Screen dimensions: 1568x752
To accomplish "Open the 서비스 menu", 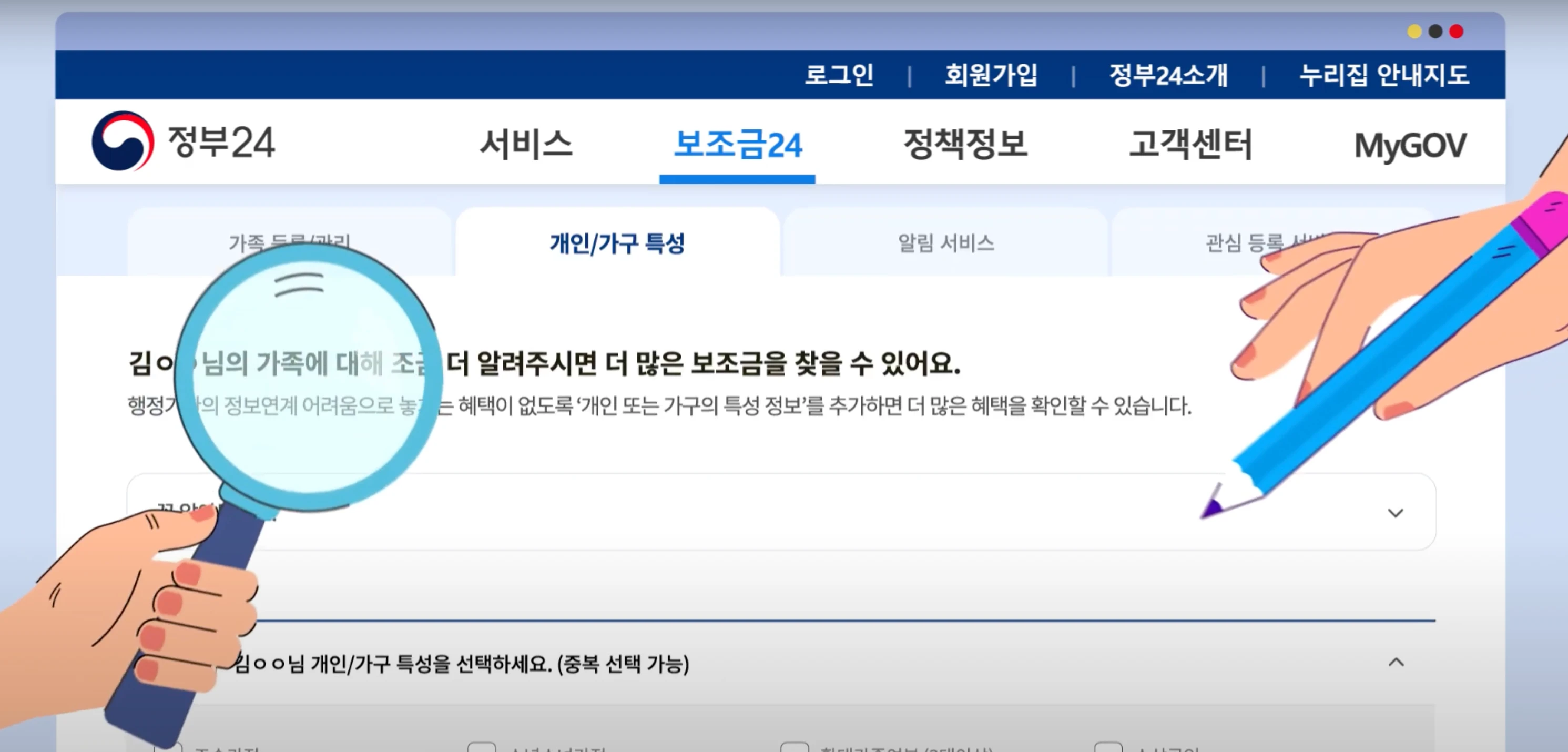I will (x=526, y=144).
